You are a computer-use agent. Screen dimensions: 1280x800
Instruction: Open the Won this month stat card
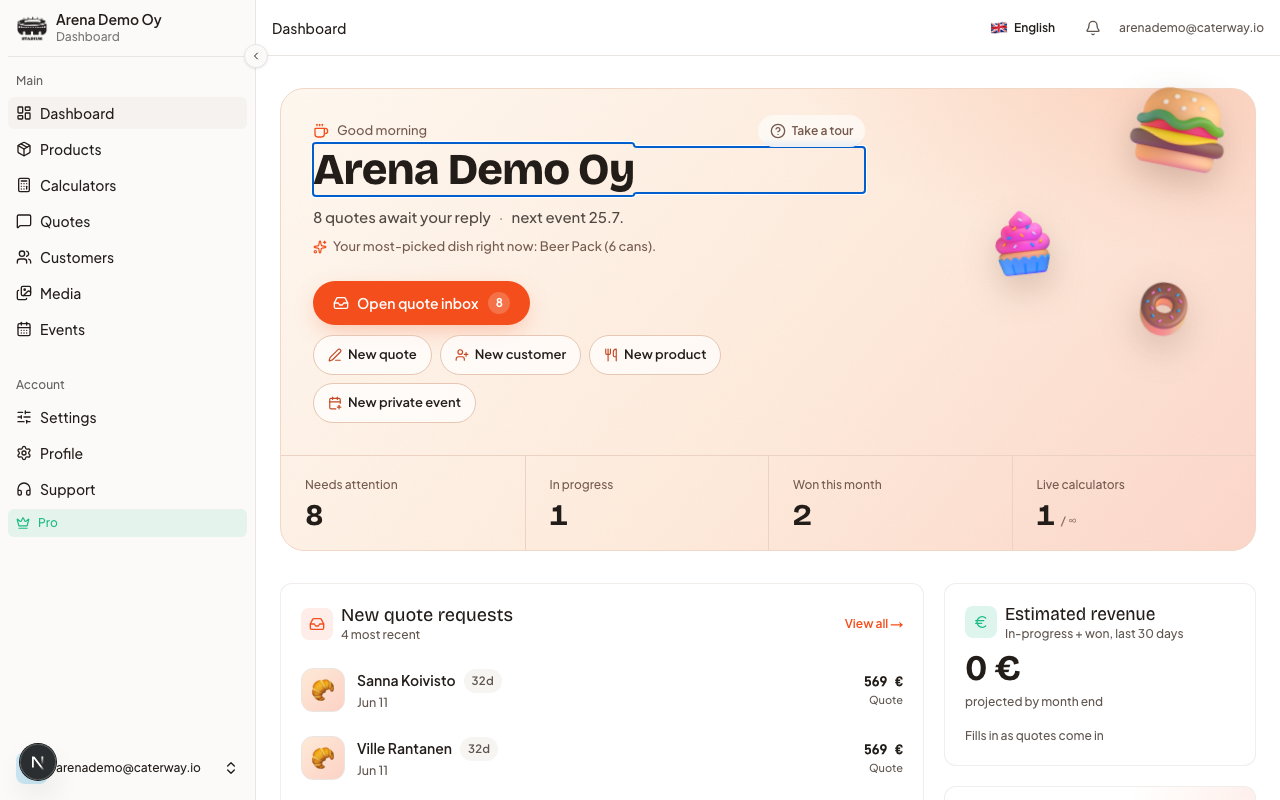pos(891,503)
